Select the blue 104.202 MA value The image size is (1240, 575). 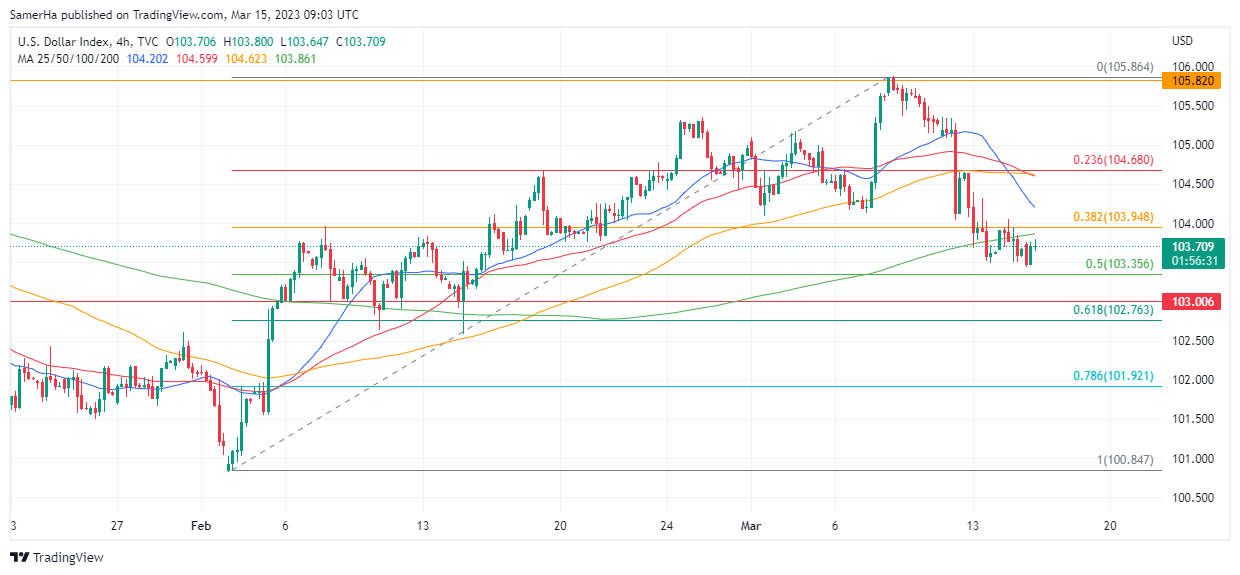pyautogui.click(x=147, y=58)
